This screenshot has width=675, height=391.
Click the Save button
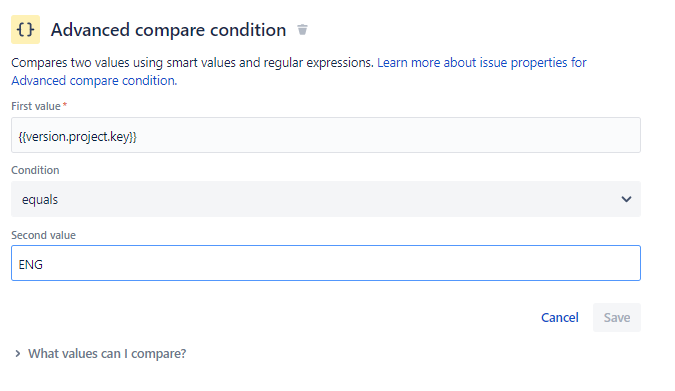[617, 317]
